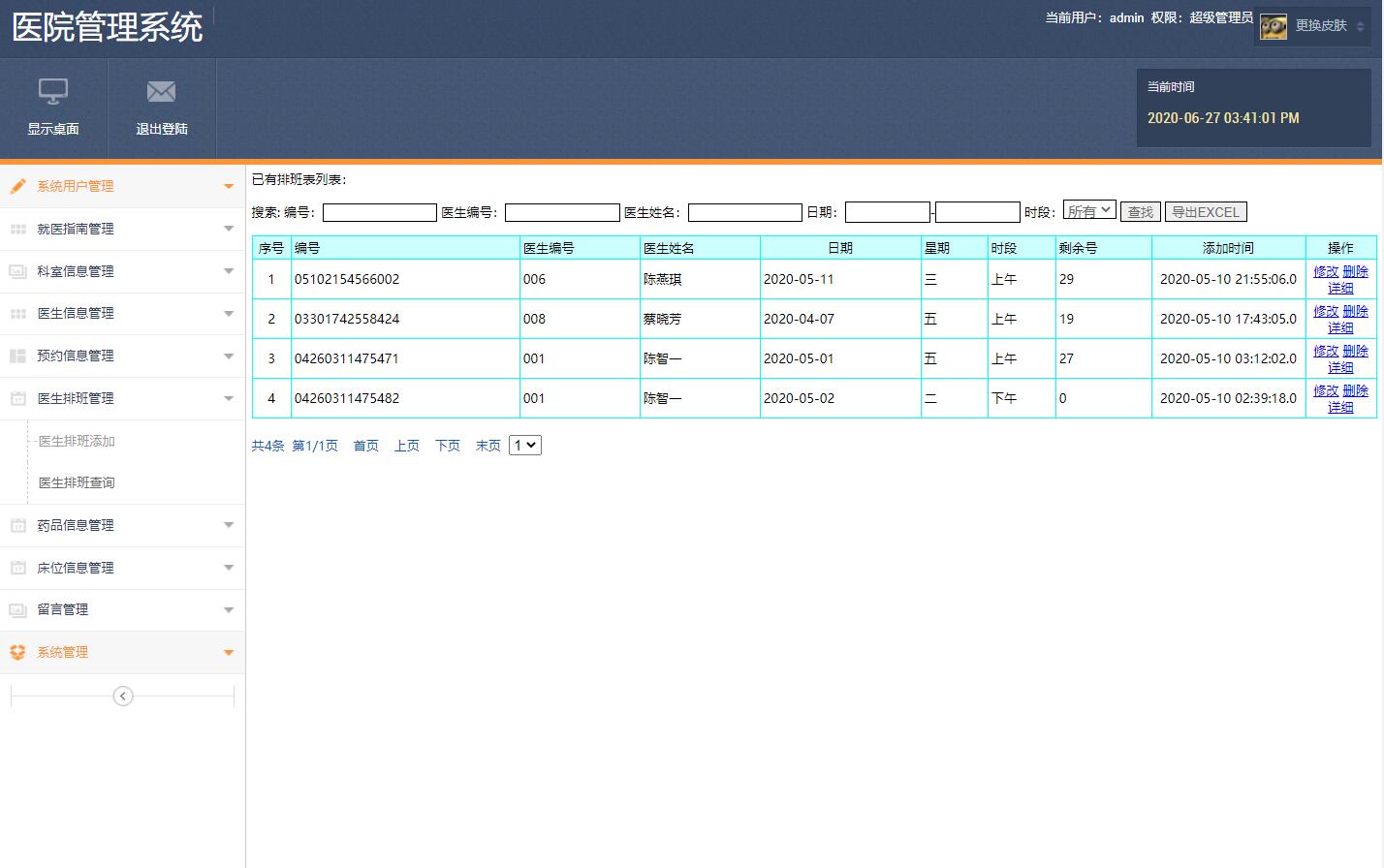Click 导出EXCEL to export data
This screenshot has height=868, width=1384.
[1206, 210]
